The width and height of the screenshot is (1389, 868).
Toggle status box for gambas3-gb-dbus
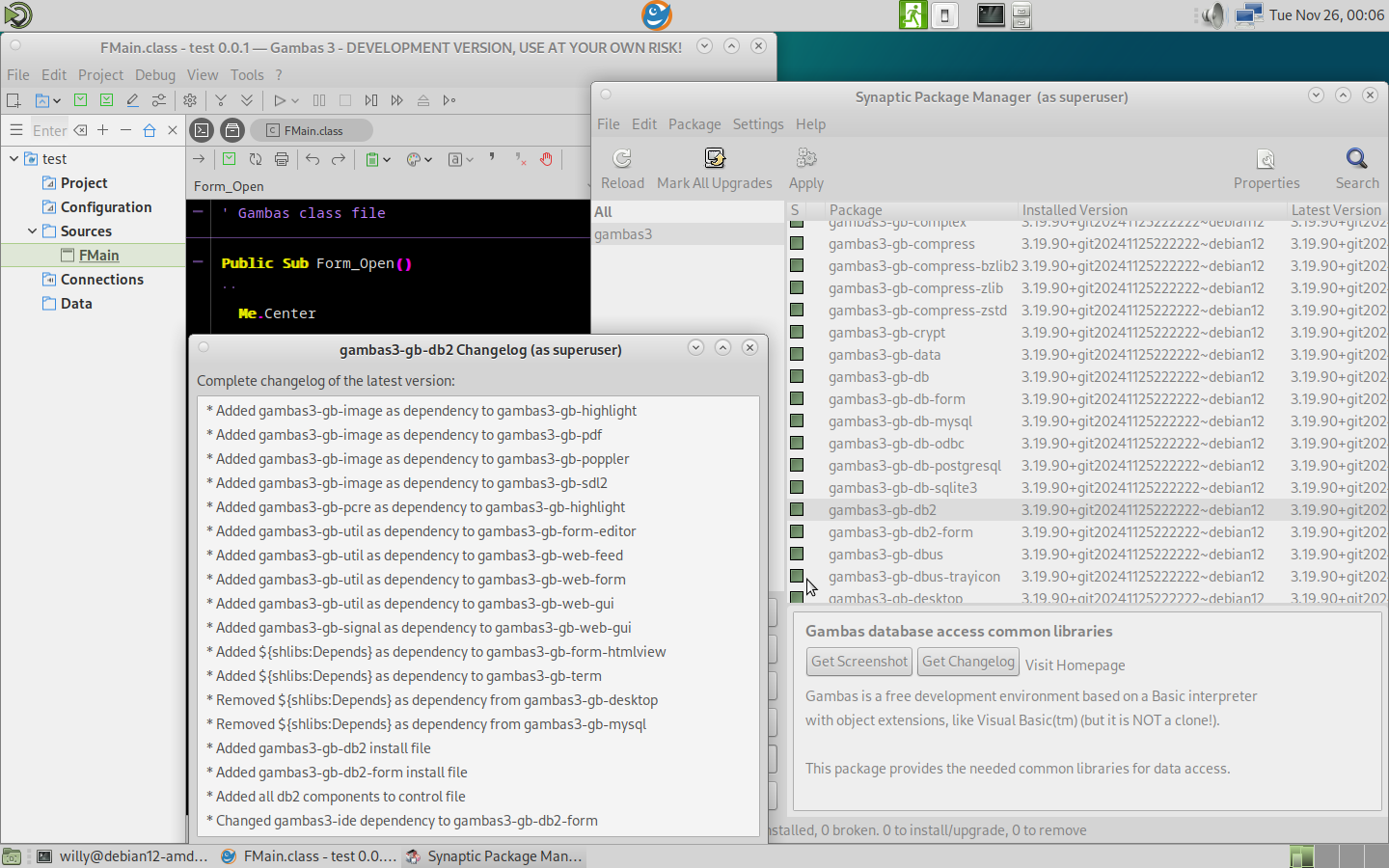pyautogui.click(x=797, y=554)
